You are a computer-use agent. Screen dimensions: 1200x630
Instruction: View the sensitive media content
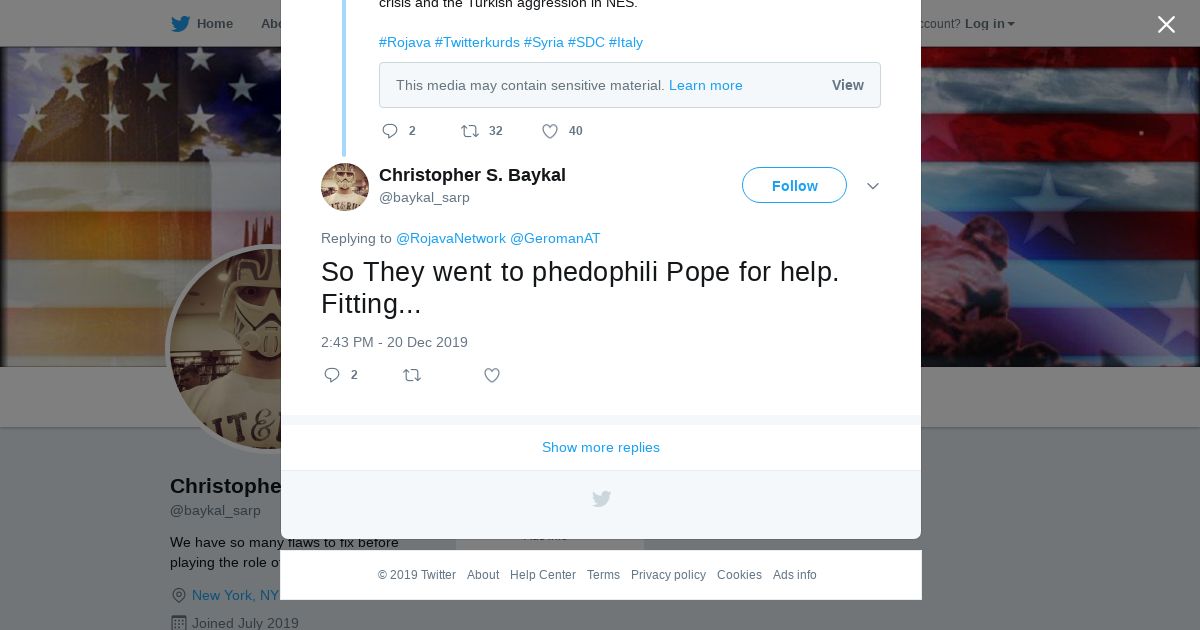pyautogui.click(x=847, y=85)
